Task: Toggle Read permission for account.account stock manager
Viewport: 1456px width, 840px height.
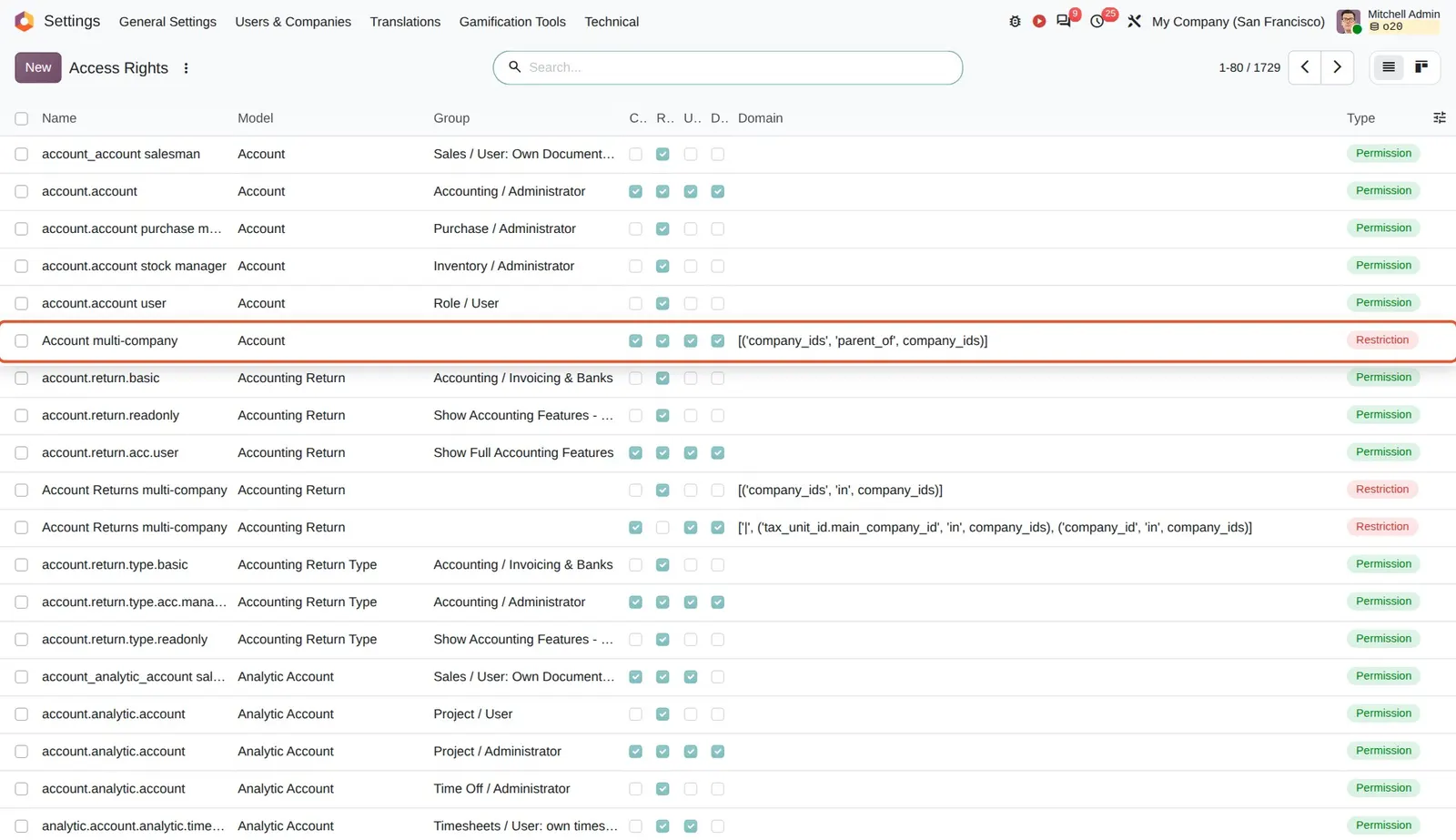Action: tap(662, 267)
